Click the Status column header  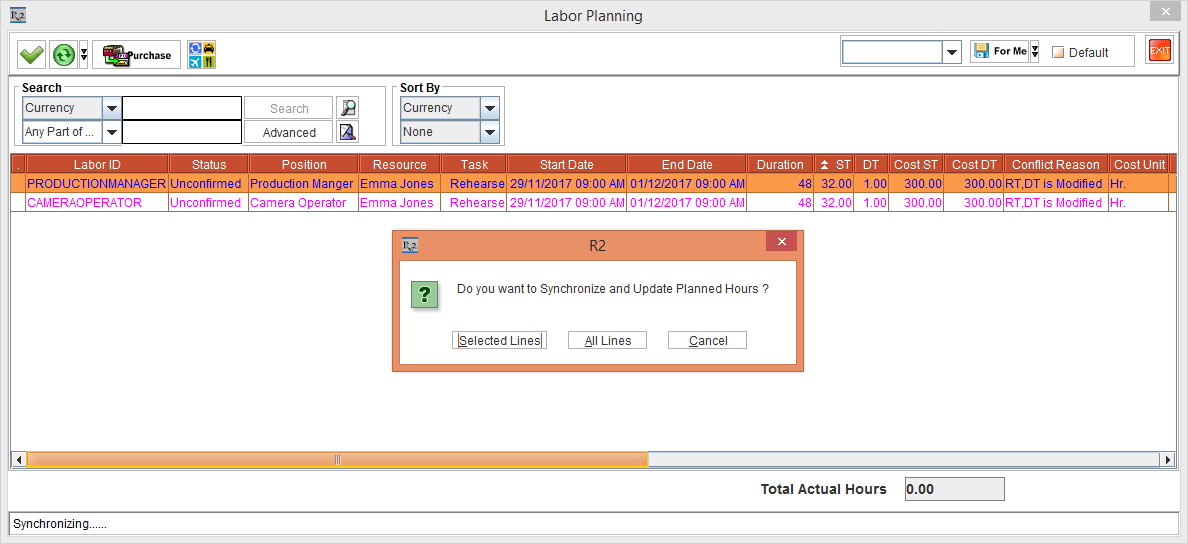pyautogui.click(x=209, y=164)
